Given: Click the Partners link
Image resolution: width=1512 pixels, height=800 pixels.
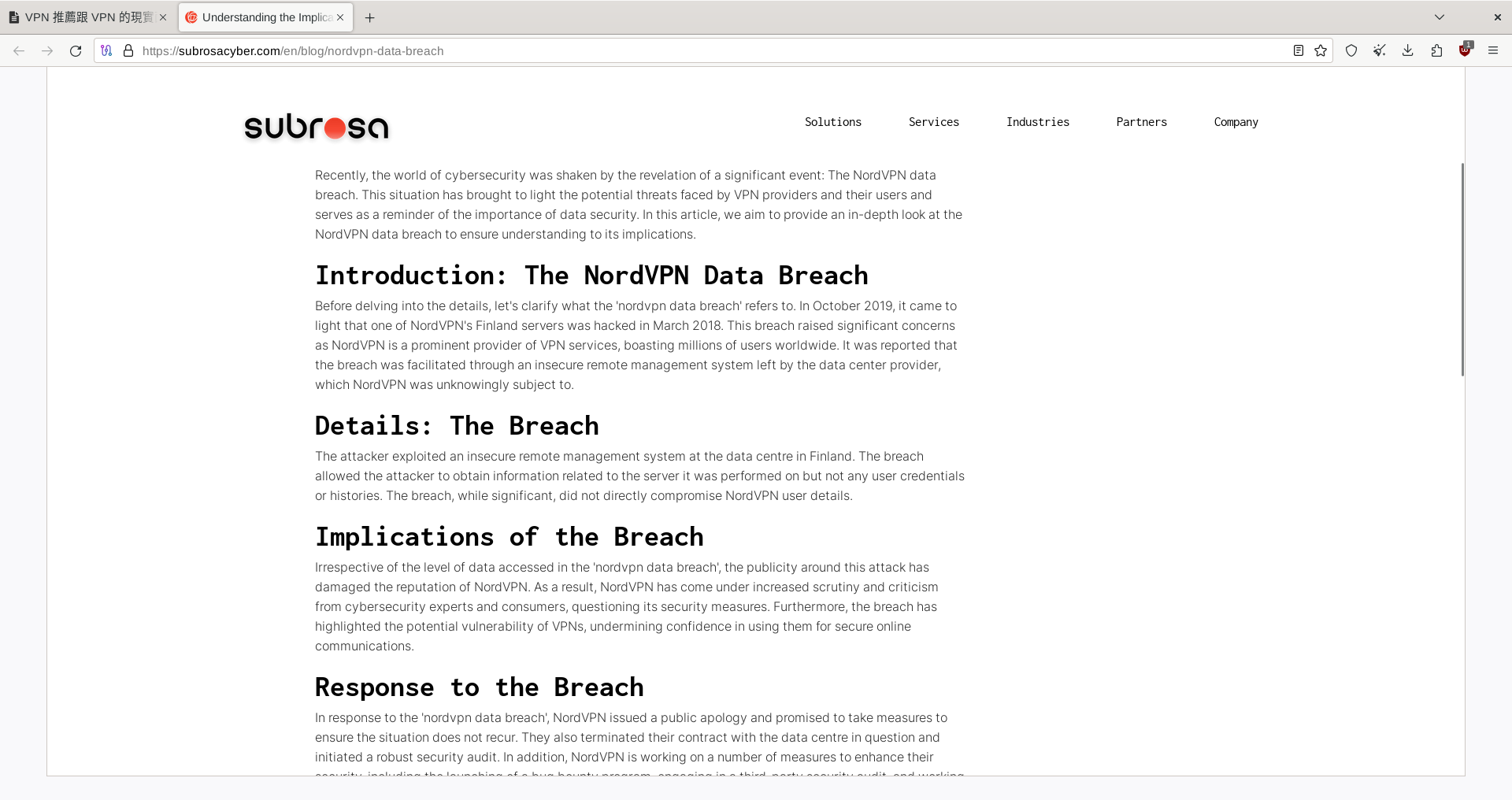Looking at the screenshot, I should click(1141, 122).
